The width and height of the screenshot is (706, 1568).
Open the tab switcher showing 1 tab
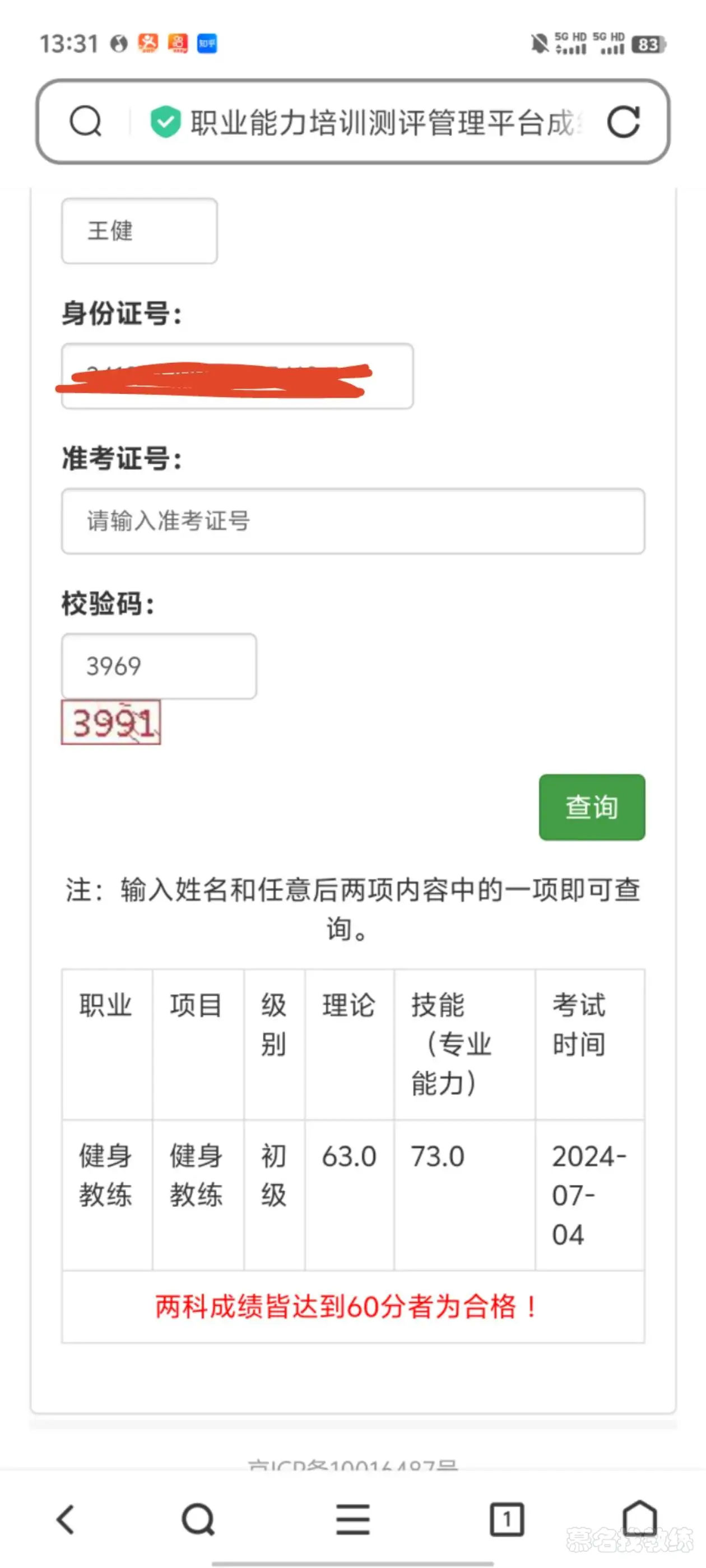506,1519
